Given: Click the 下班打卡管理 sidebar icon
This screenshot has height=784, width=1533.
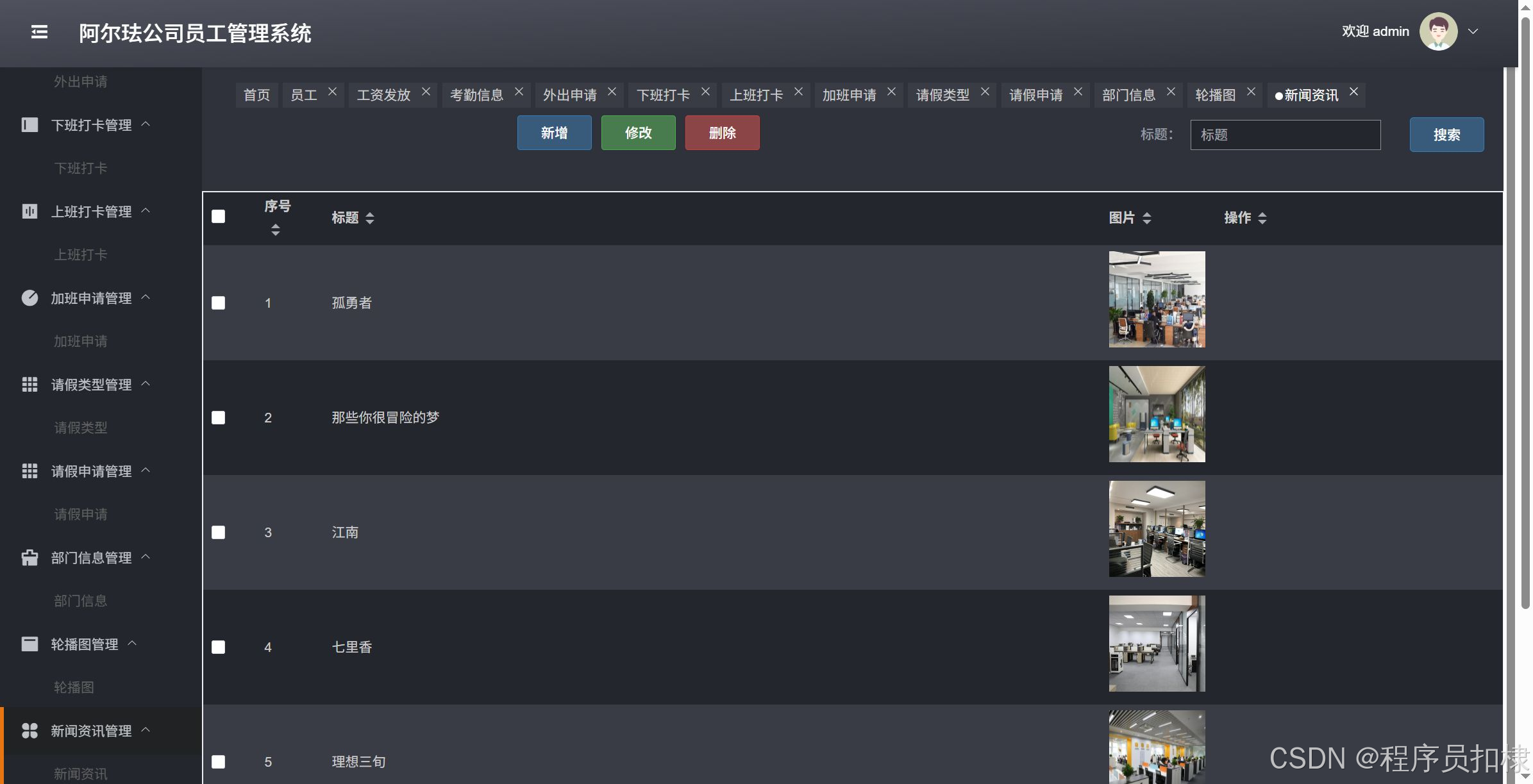Looking at the screenshot, I should click(29, 125).
